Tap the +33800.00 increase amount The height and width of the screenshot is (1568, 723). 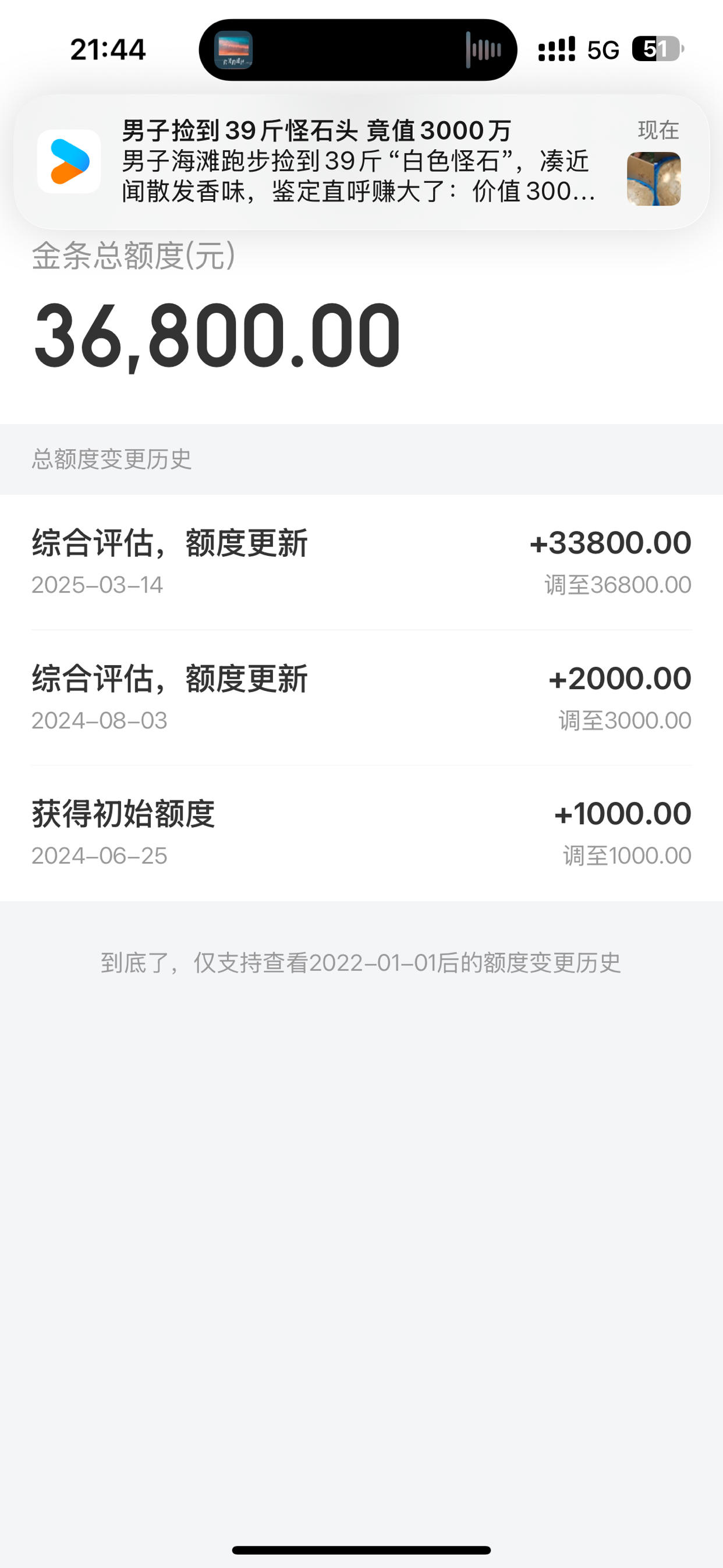[x=611, y=543]
